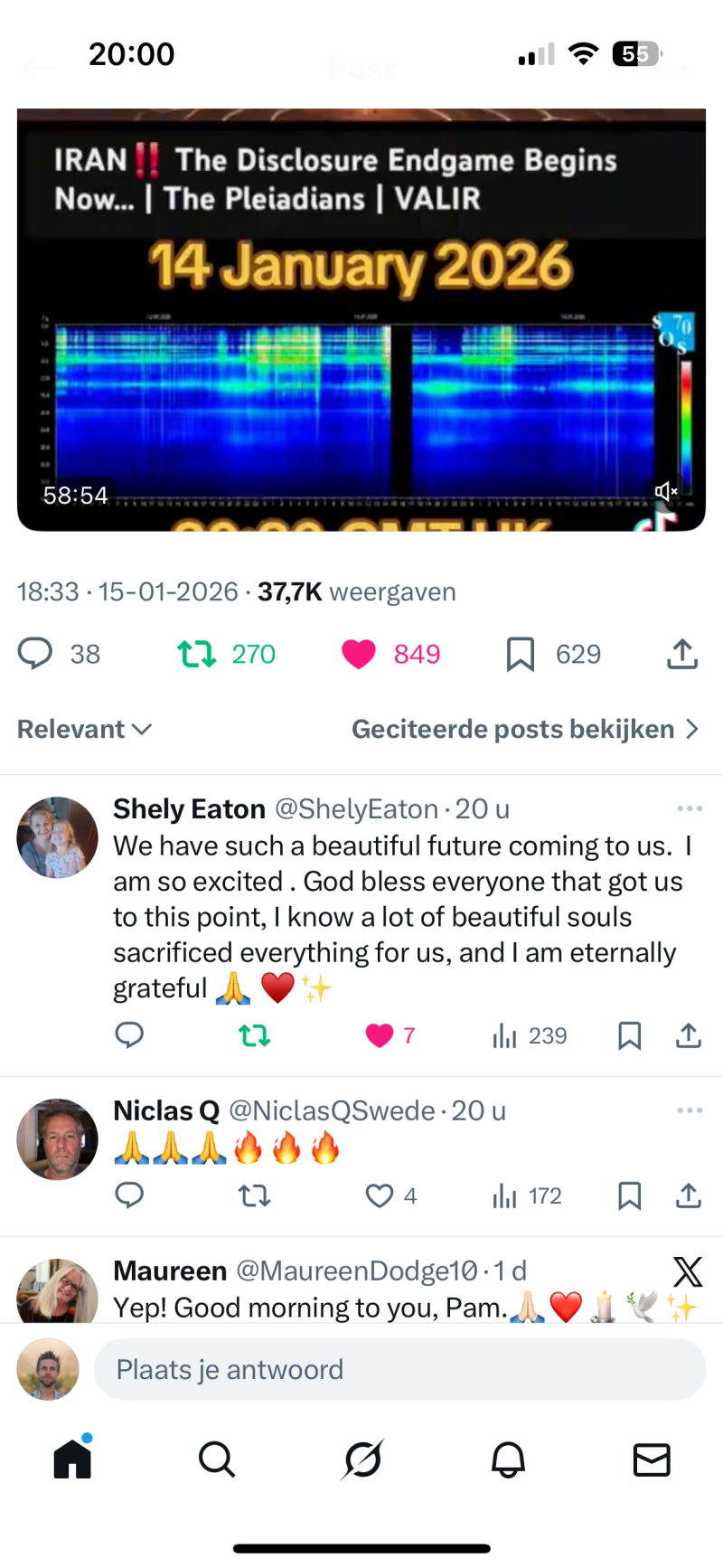Image resolution: width=723 pixels, height=1568 pixels.
Task: Bookmark the main post with 629 saves
Action: 520,654
